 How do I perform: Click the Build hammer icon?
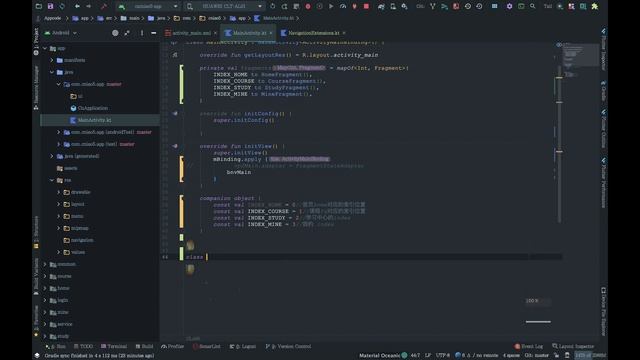[104, 6]
